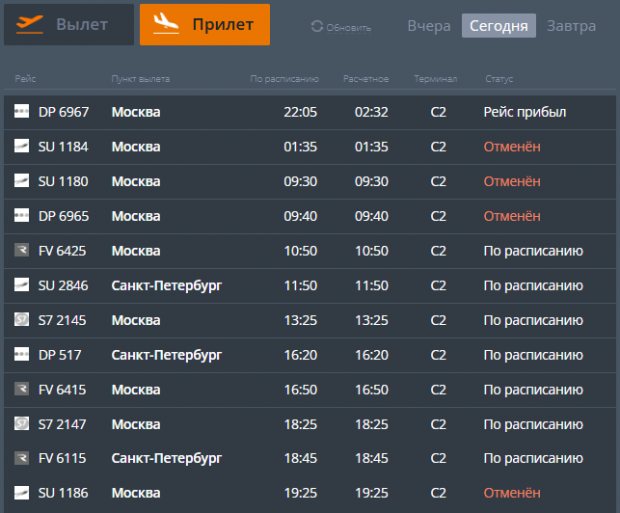This screenshot has width=620, height=513.
Task: Click estimated time 11:50 for SU 2846
Action: click(372, 286)
